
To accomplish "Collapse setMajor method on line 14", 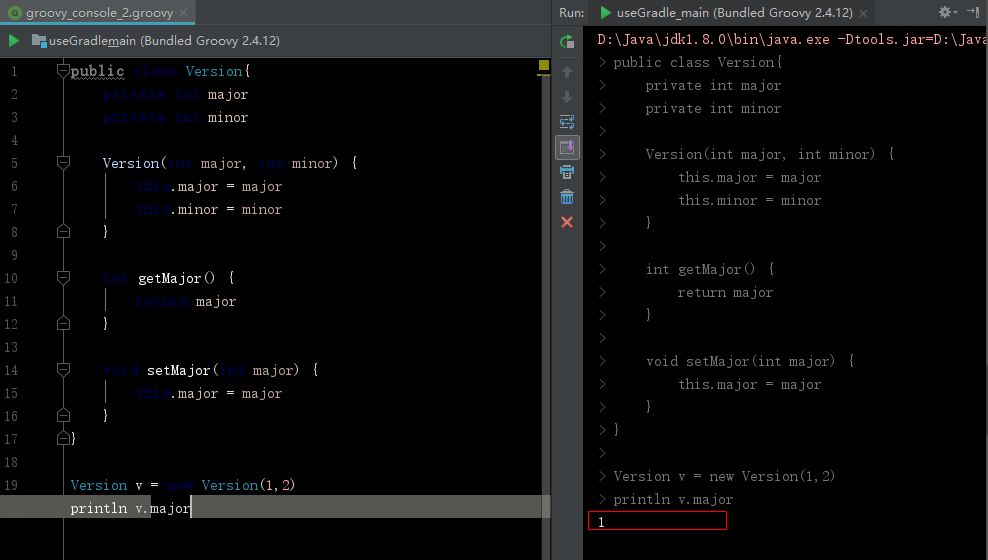I will (63, 369).
